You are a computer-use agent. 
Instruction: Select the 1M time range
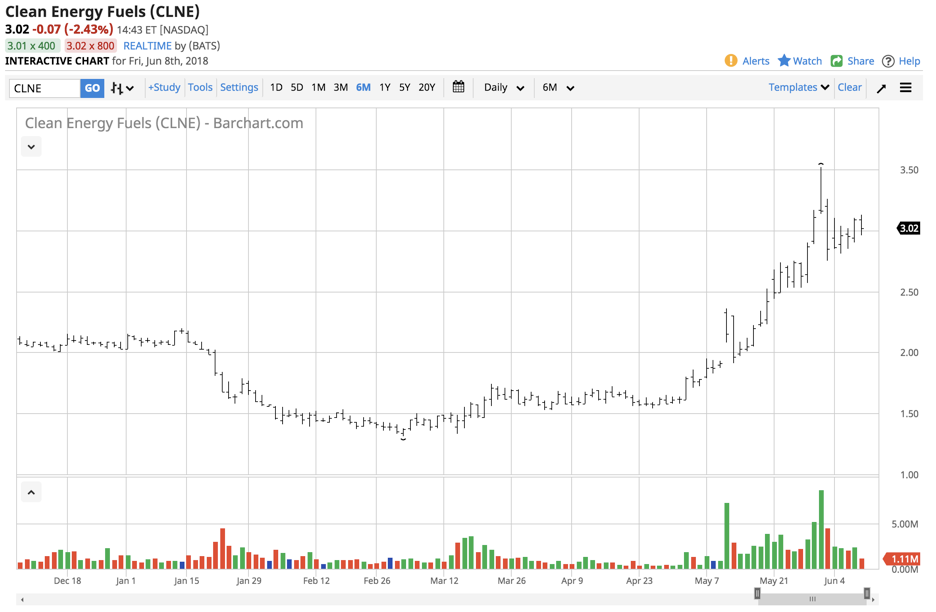[x=318, y=87]
